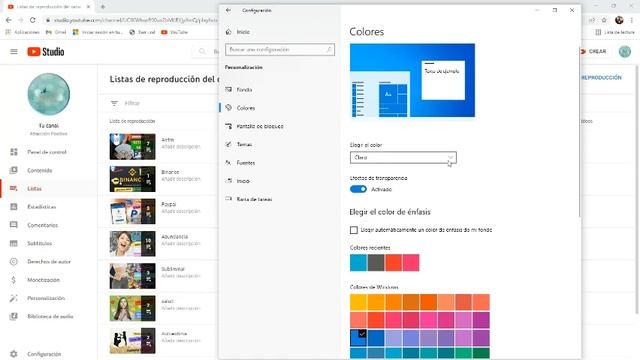This screenshot has height=360, width=640.
Task: Open new Chrome tab
Action: point(103,7)
